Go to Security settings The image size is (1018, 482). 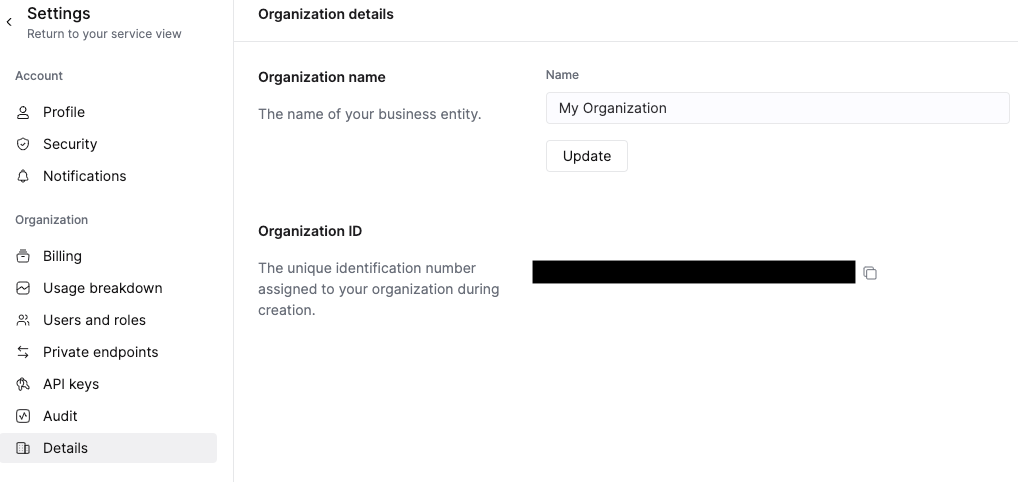(x=70, y=144)
